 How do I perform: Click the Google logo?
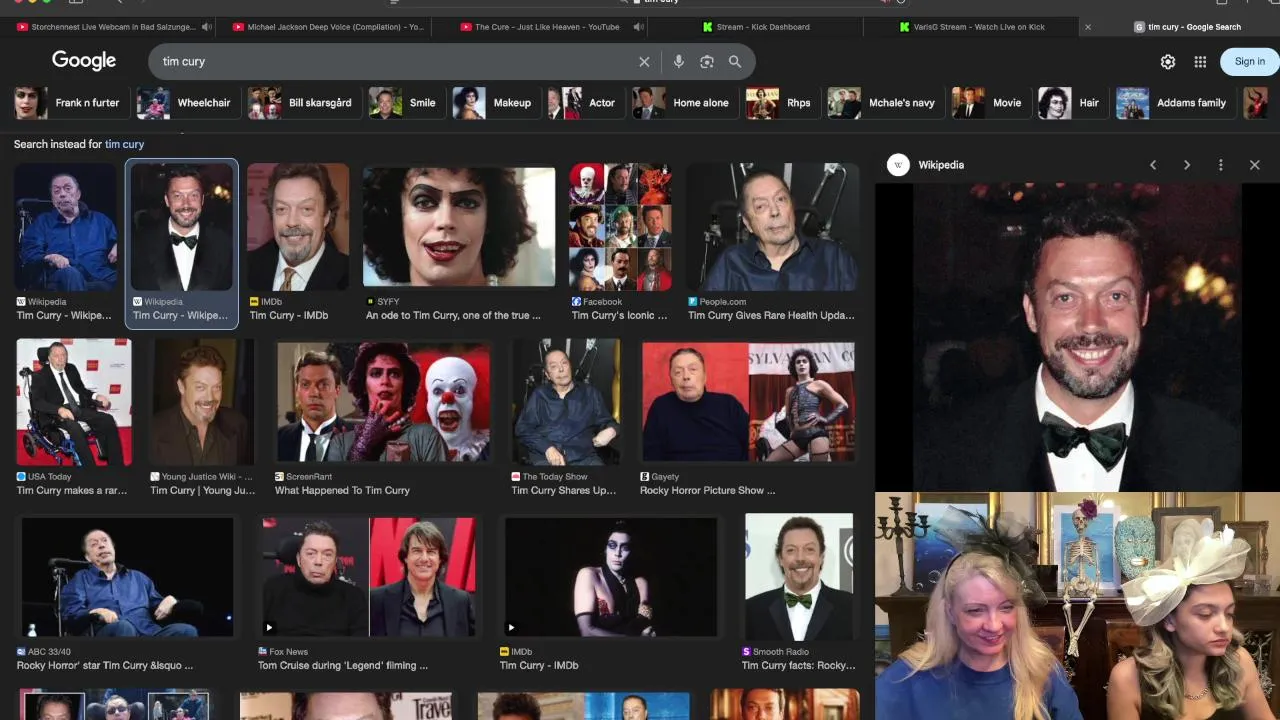pos(84,61)
